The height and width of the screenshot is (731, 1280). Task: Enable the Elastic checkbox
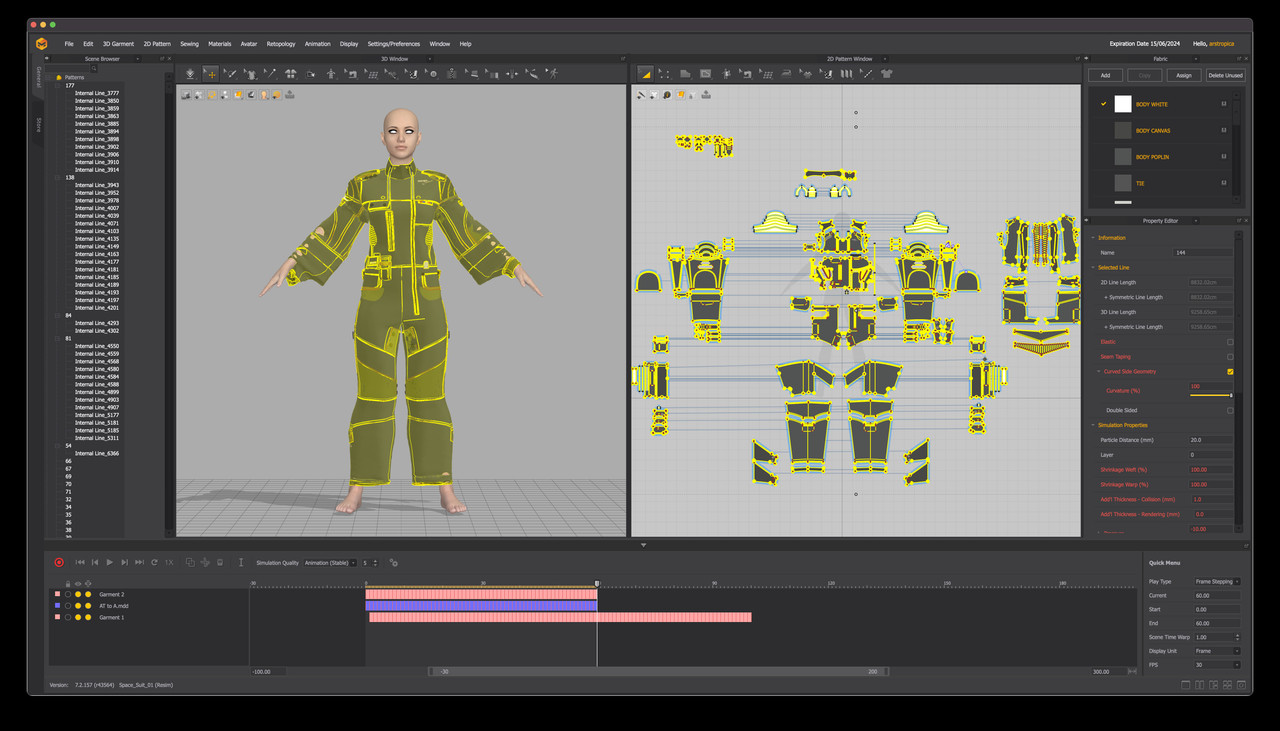[x=1230, y=342]
